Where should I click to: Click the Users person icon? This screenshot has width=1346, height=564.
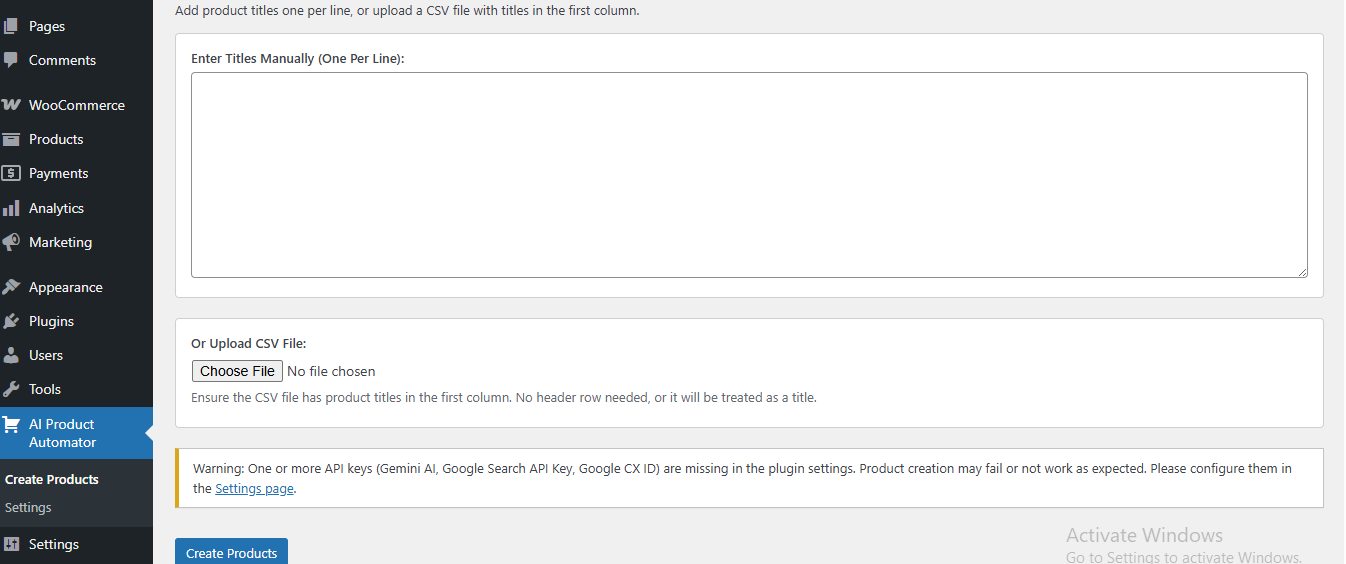click(11, 355)
